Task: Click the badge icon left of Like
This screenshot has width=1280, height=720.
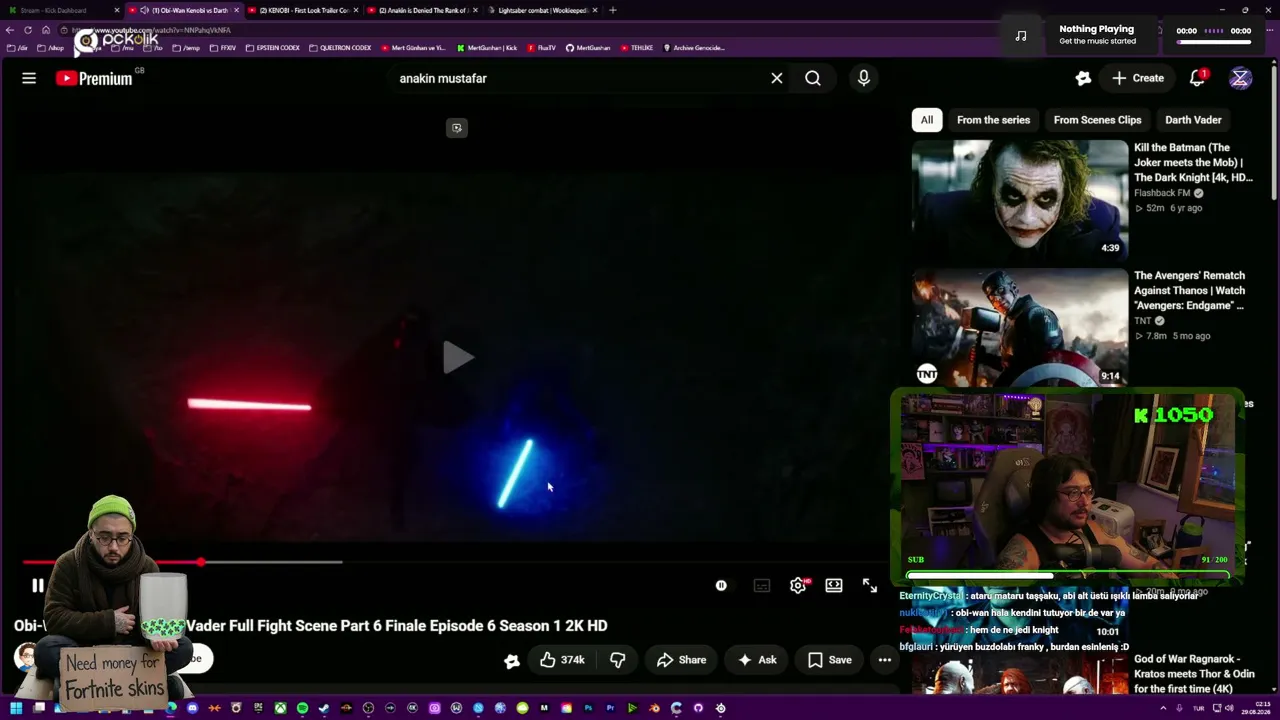Action: pyautogui.click(x=512, y=660)
